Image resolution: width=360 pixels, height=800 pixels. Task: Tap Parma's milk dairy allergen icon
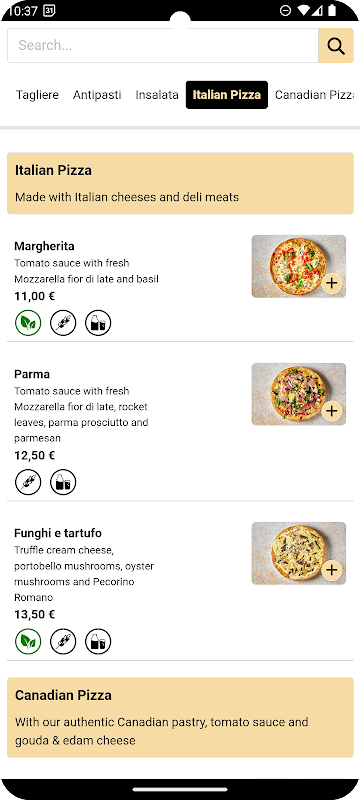[63, 482]
